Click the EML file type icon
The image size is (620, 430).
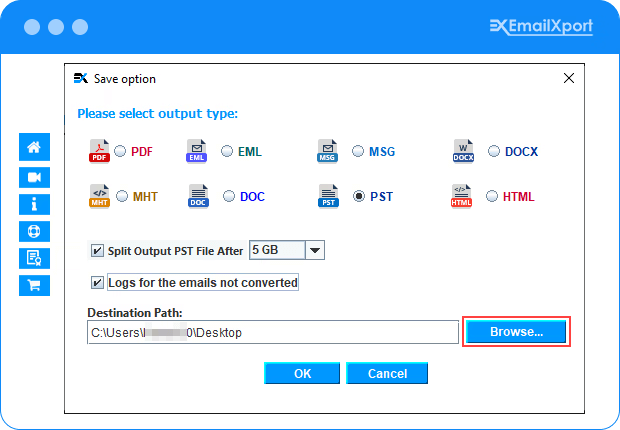point(196,152)
